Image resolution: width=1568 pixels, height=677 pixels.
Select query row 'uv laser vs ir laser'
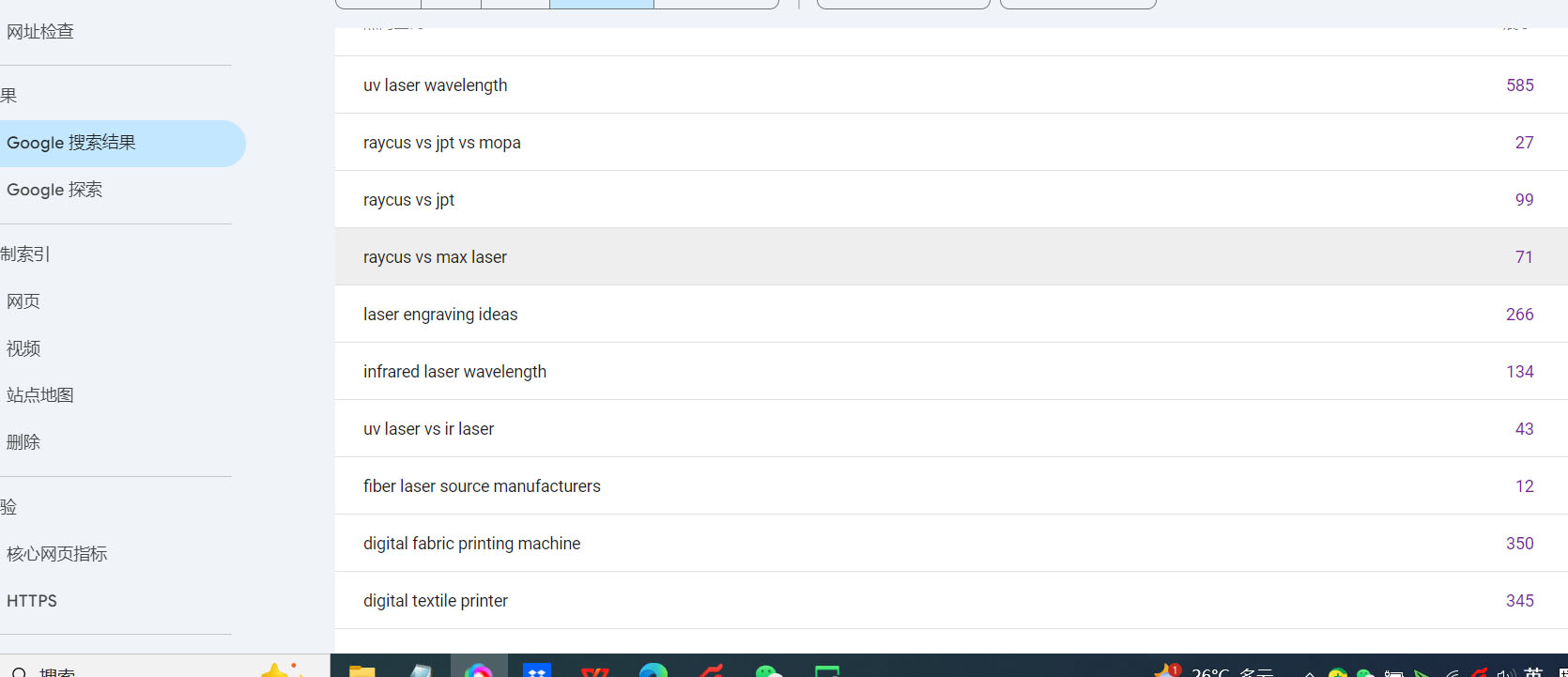coord(951,429)
